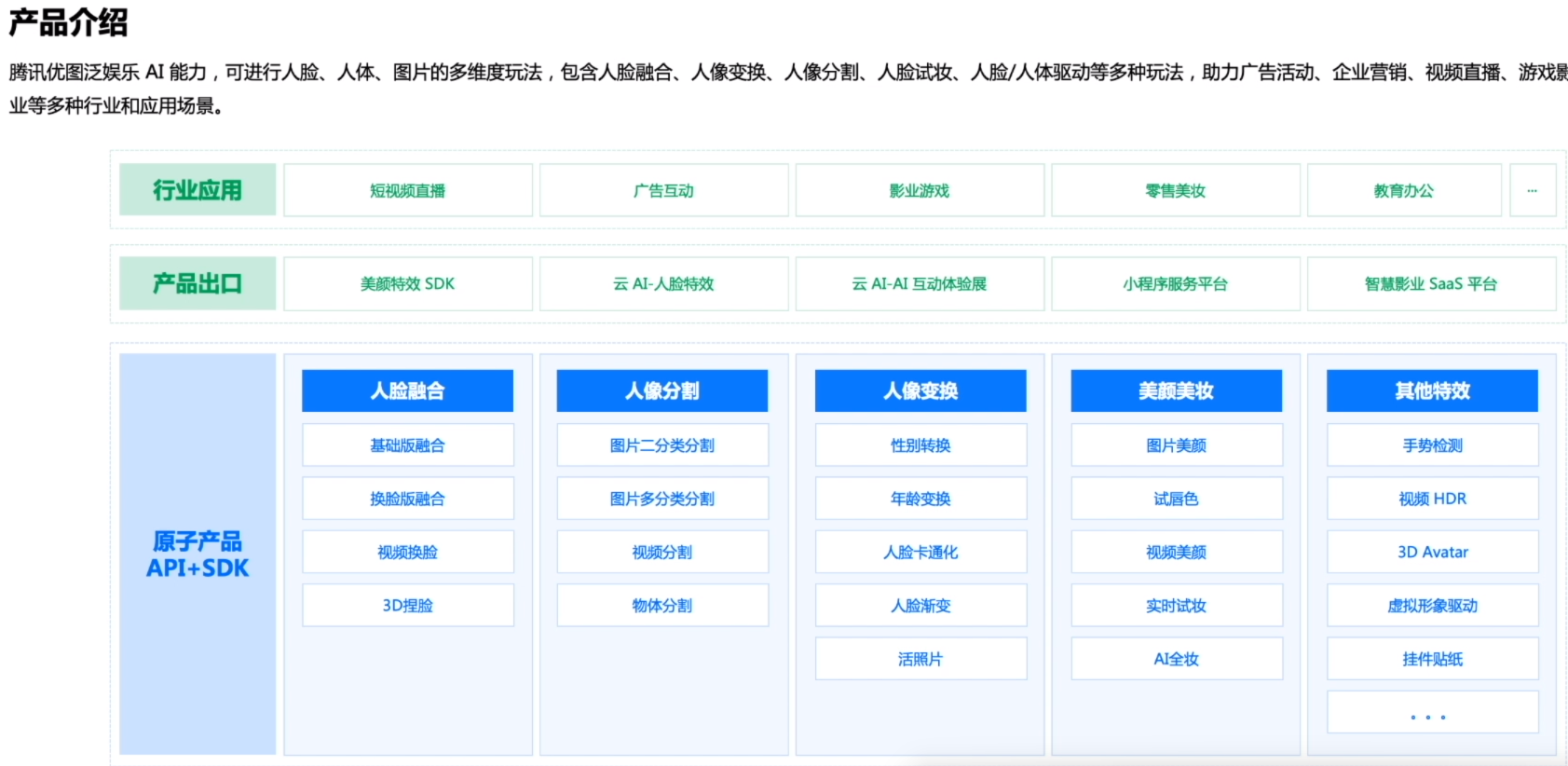The height and width of the screenshot is (766, 1568).
Task: Click the 产品介绍 page heading
Action: pyautogui.click(x=69, y=21)
